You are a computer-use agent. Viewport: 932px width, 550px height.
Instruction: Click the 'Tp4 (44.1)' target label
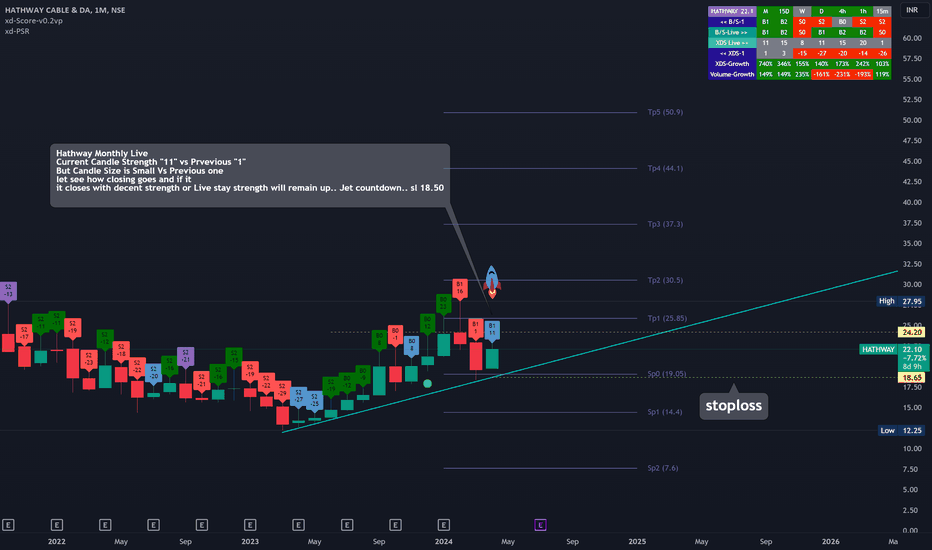(665, 168)
